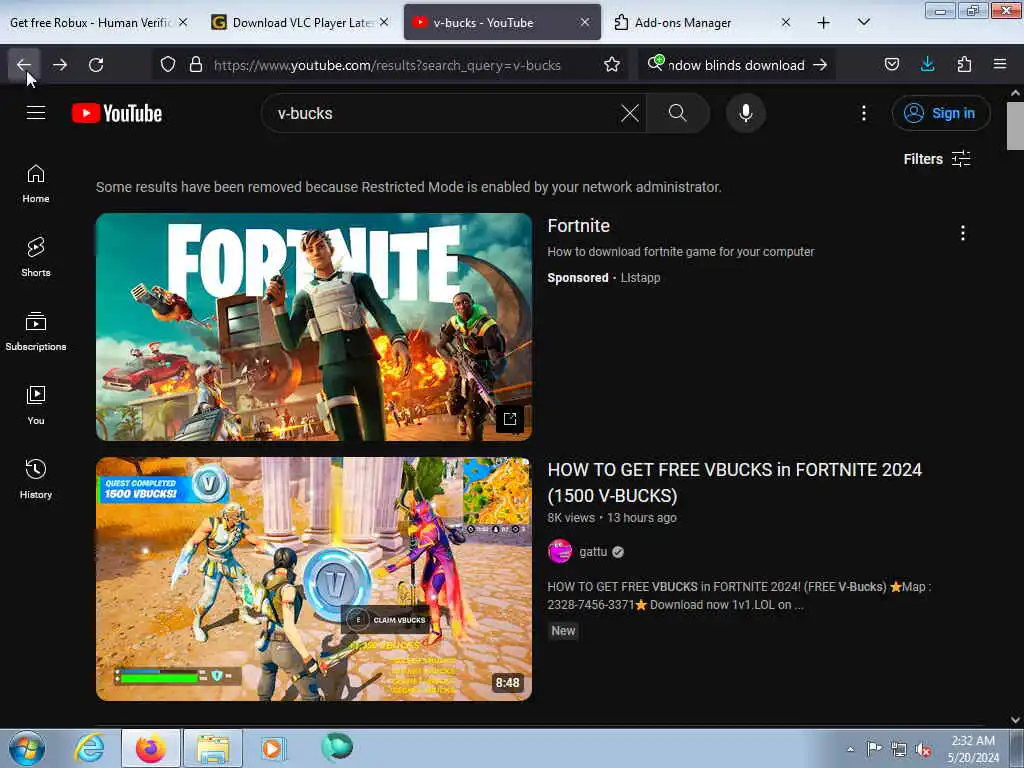Open the Windows Start menu
This screenshot has height=768, width=1024.
27,748
